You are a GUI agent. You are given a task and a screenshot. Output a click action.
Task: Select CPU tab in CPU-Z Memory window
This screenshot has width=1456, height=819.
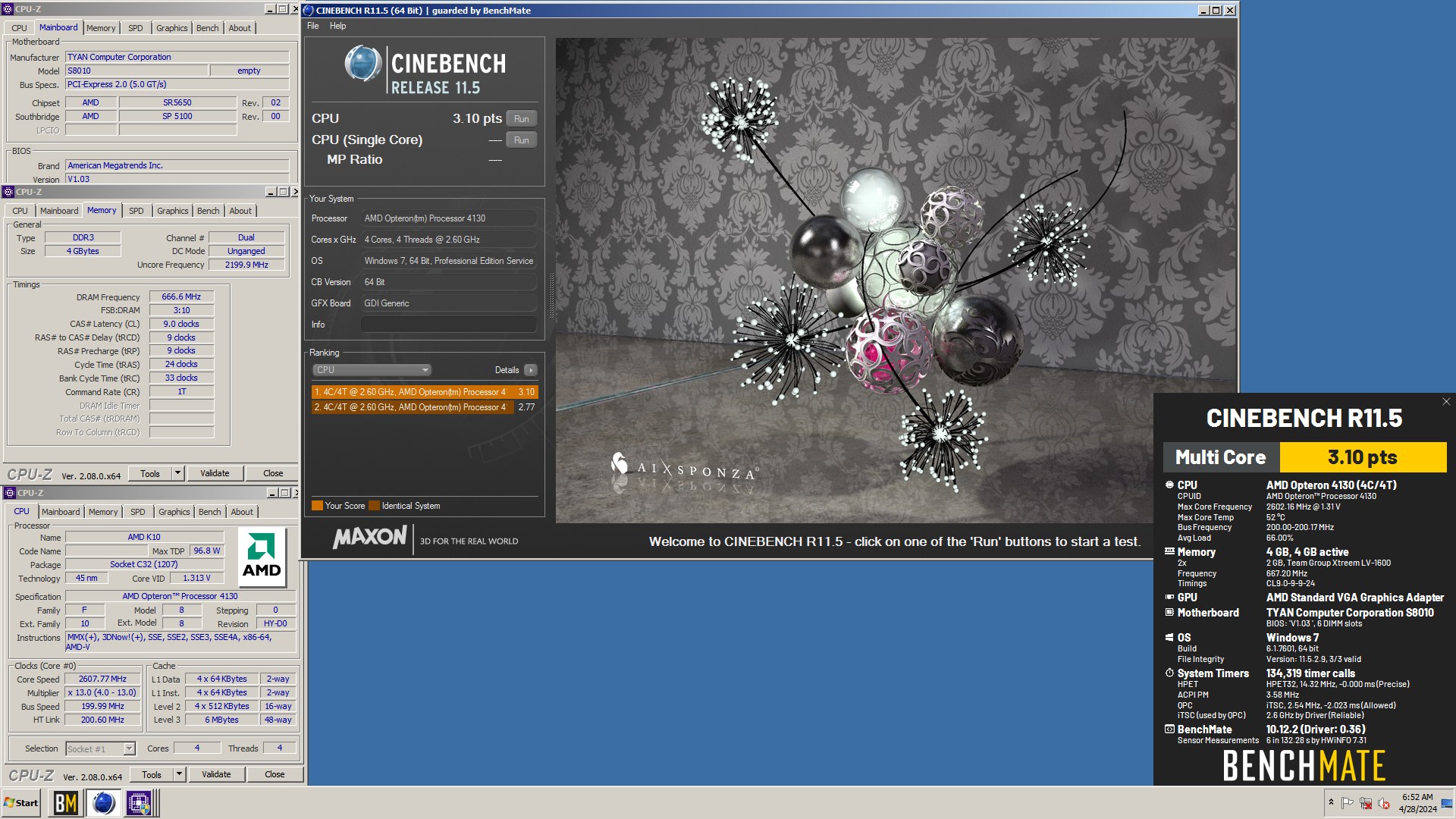(20, 211)
